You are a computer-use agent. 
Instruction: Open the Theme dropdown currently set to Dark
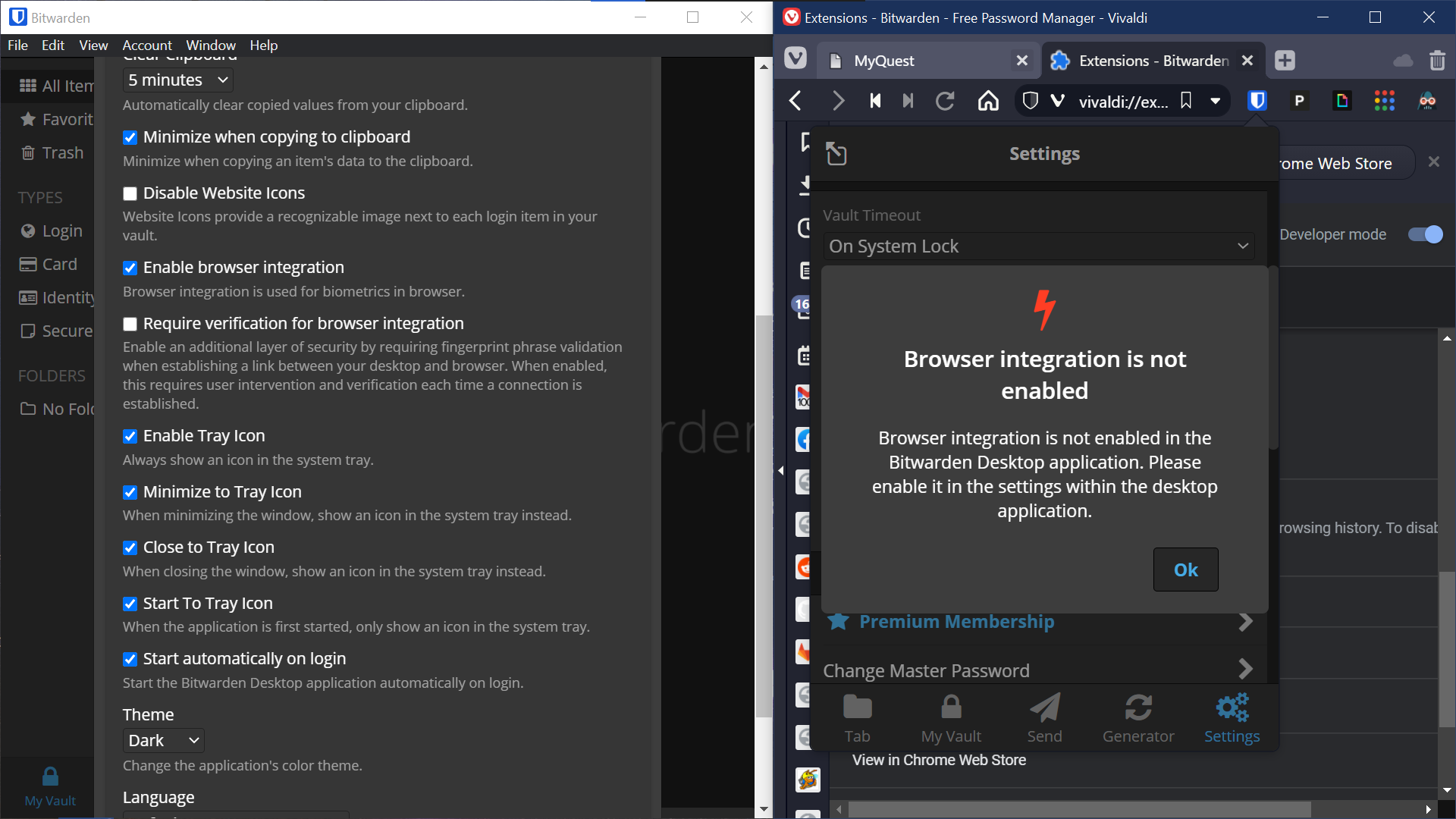pos(162,740)
